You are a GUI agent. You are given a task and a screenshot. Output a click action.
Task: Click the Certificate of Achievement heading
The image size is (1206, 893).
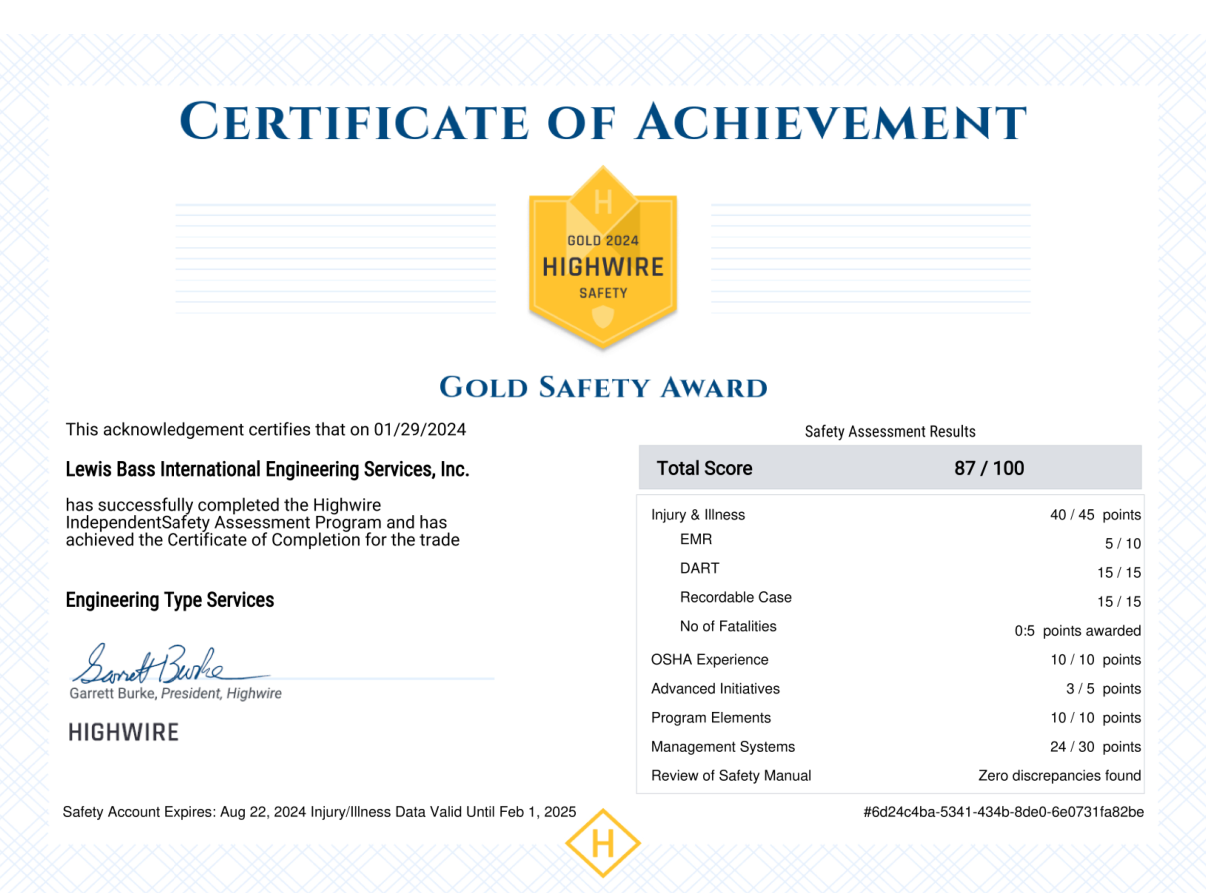[x=603, y=122]
